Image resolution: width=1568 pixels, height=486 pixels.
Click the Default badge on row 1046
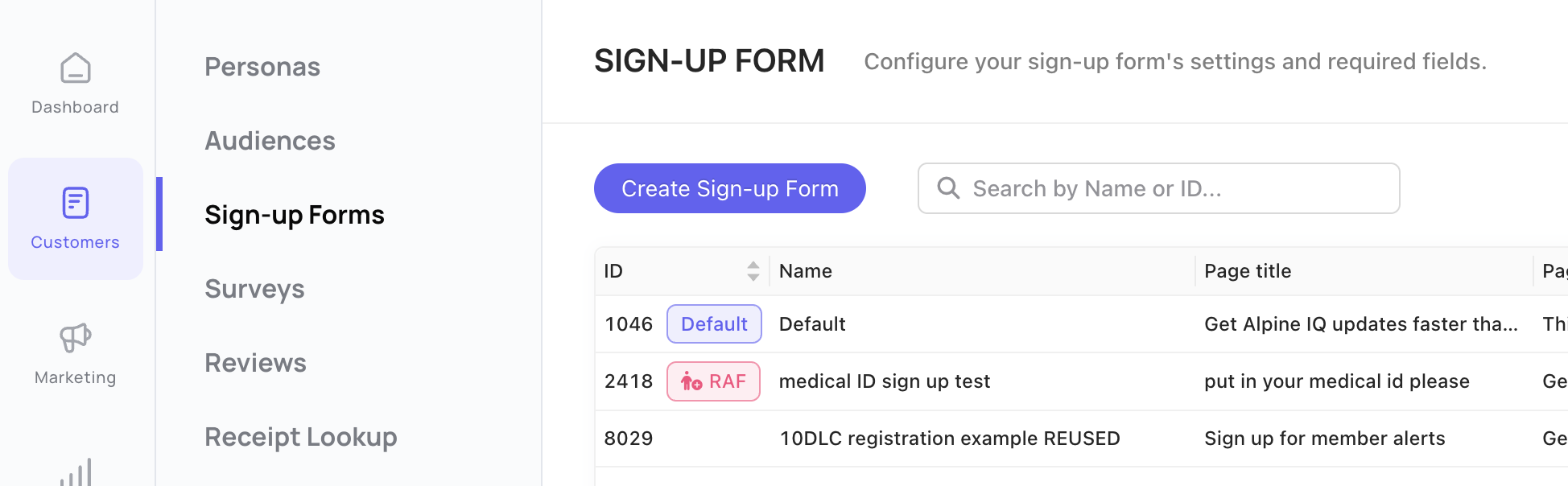coord(714,324)
